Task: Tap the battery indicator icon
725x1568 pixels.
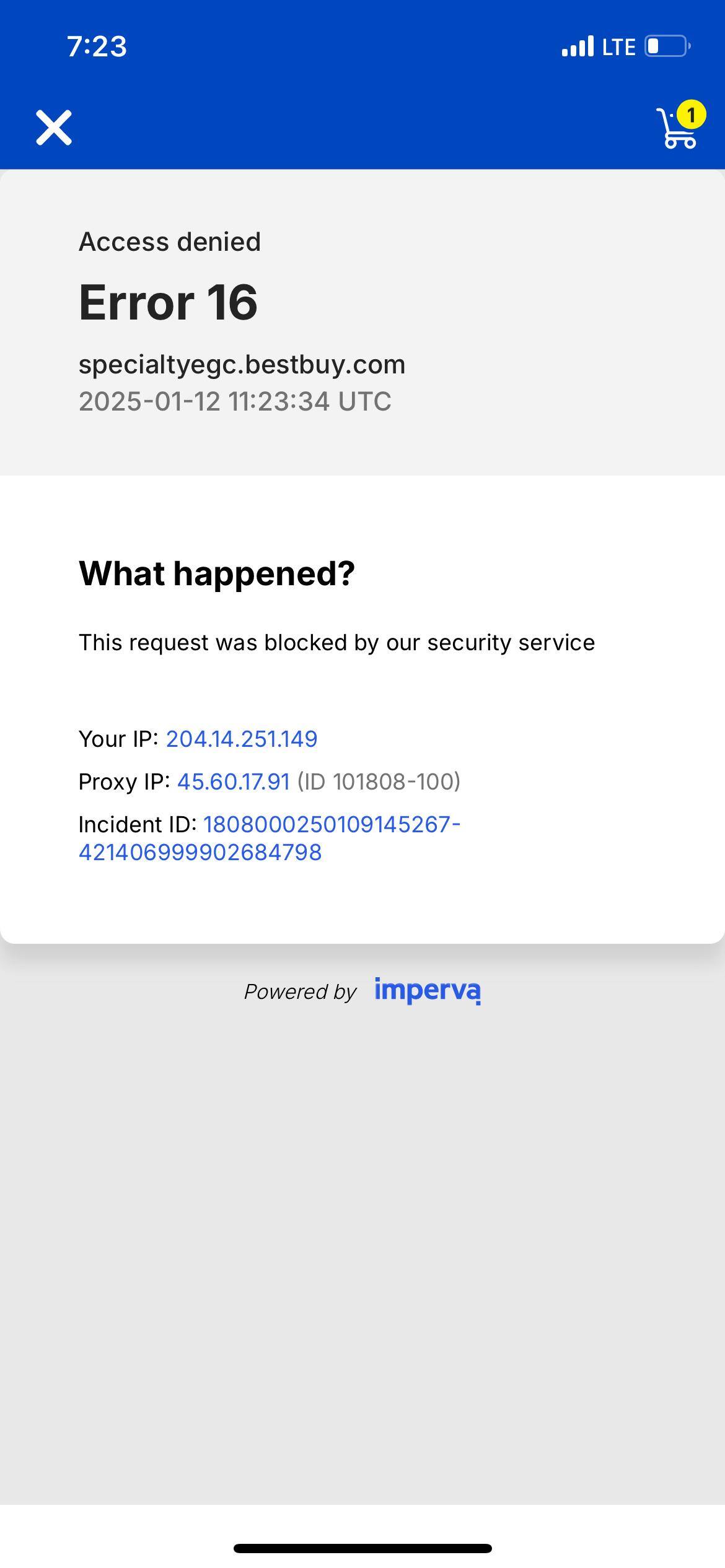Action: click(667, 46)
